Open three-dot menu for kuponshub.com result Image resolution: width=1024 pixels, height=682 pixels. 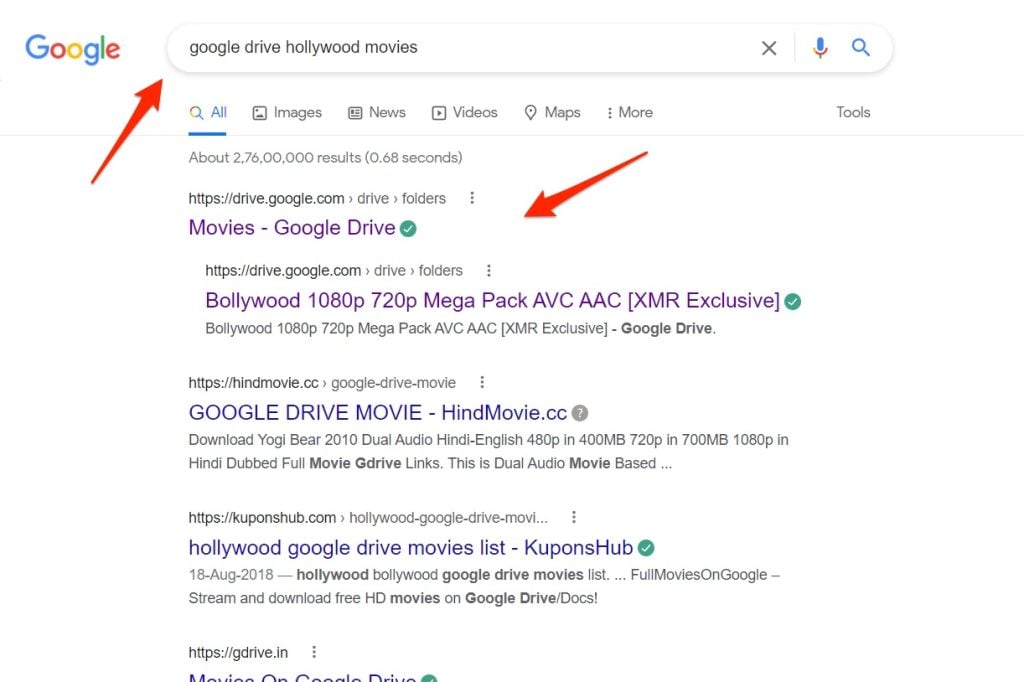(574, 517)
